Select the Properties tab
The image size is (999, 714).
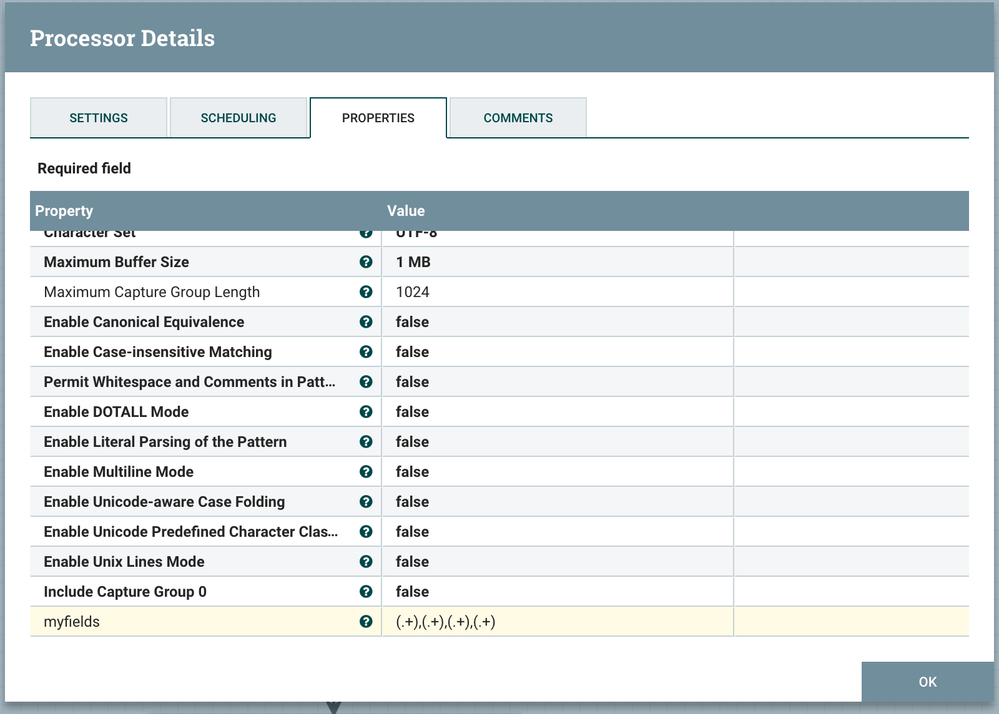tap(378, 118)
